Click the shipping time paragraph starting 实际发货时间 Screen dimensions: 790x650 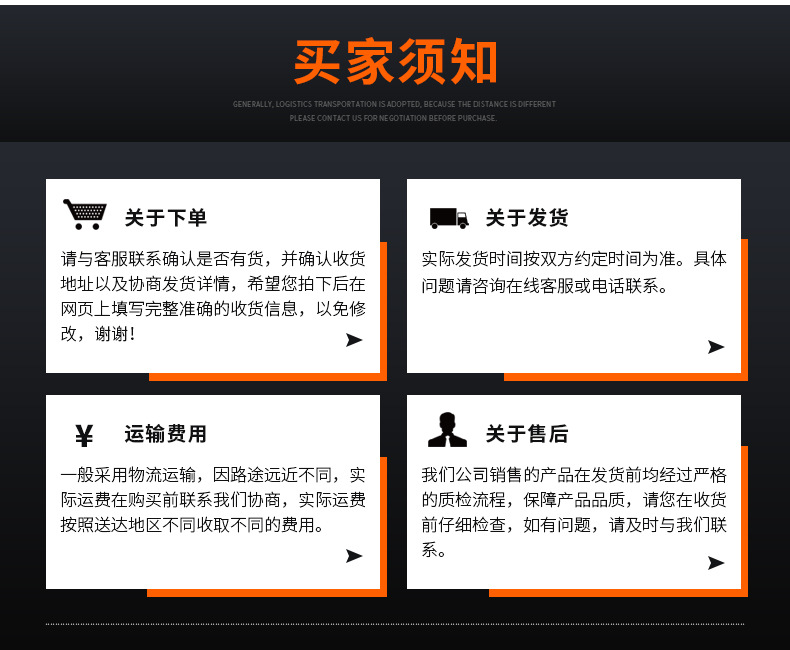coord(574,272)
